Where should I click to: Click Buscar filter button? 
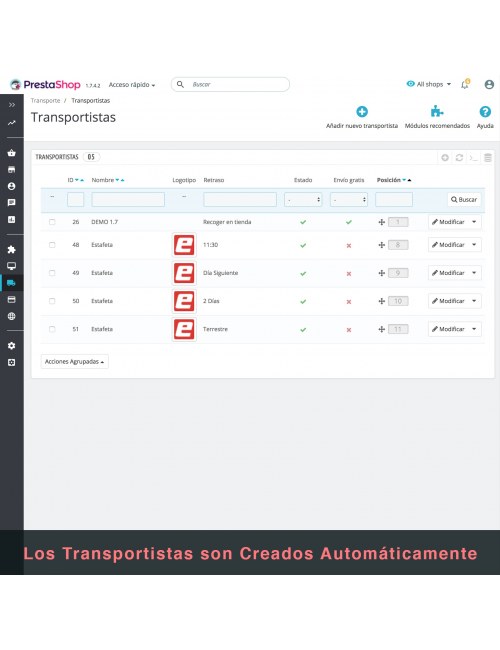click(464, 199)
